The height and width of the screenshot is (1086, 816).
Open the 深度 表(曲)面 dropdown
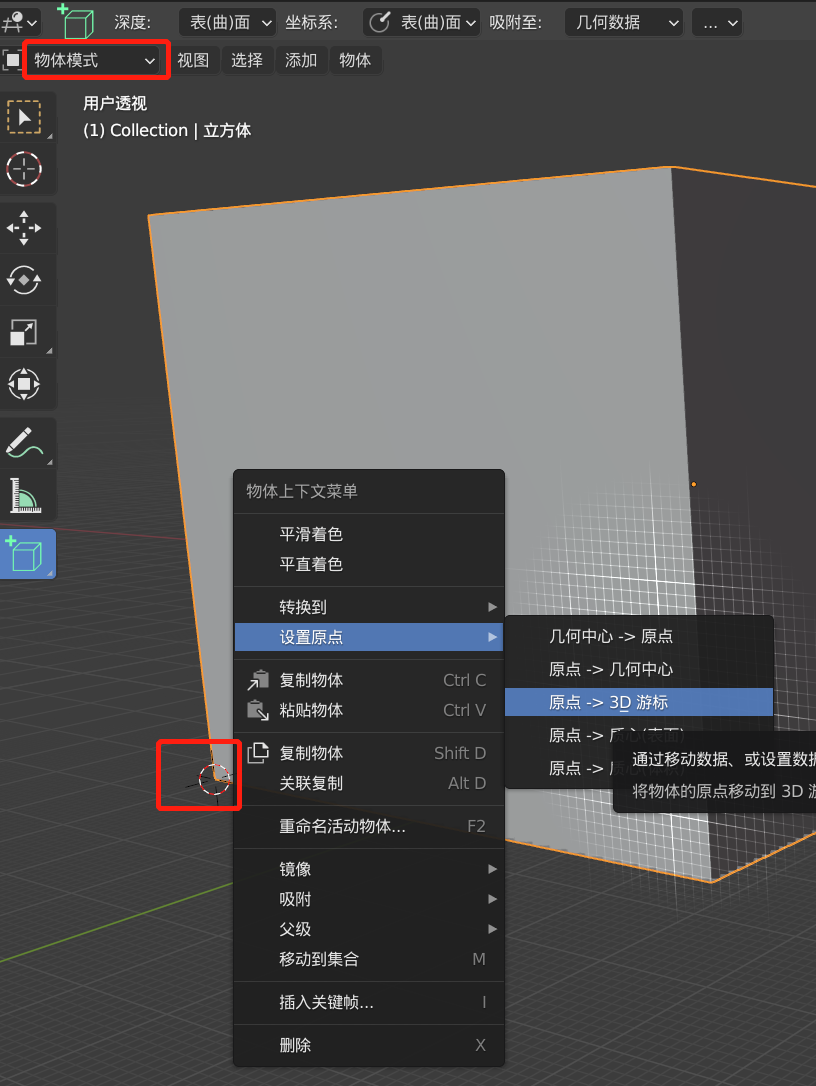tap(227, 21)
